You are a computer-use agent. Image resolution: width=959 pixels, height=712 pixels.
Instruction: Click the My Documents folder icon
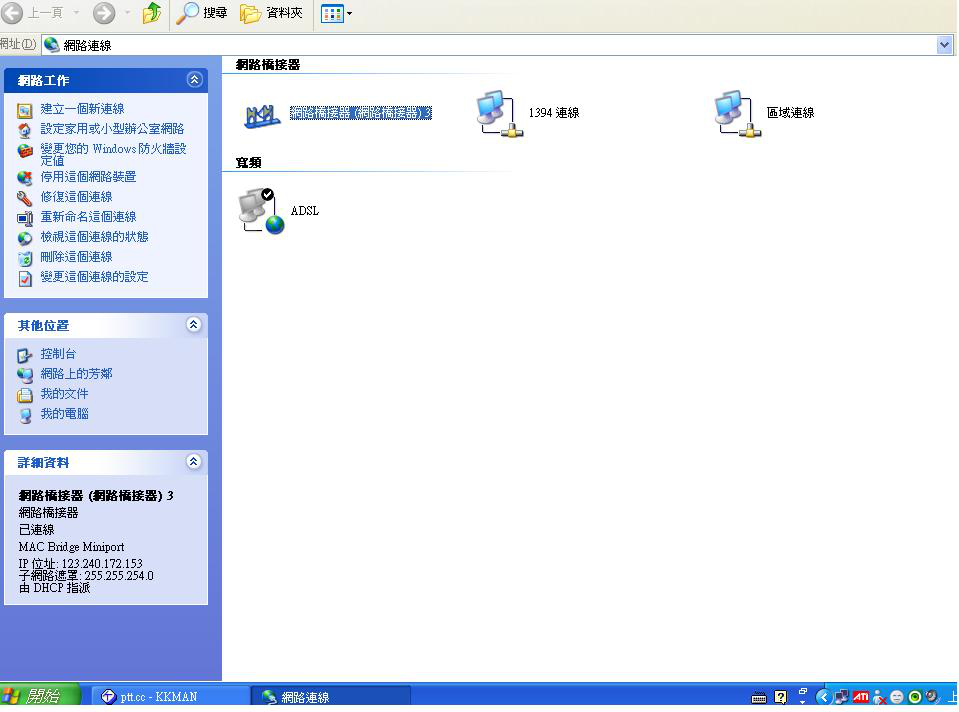(x=24, y=395)
